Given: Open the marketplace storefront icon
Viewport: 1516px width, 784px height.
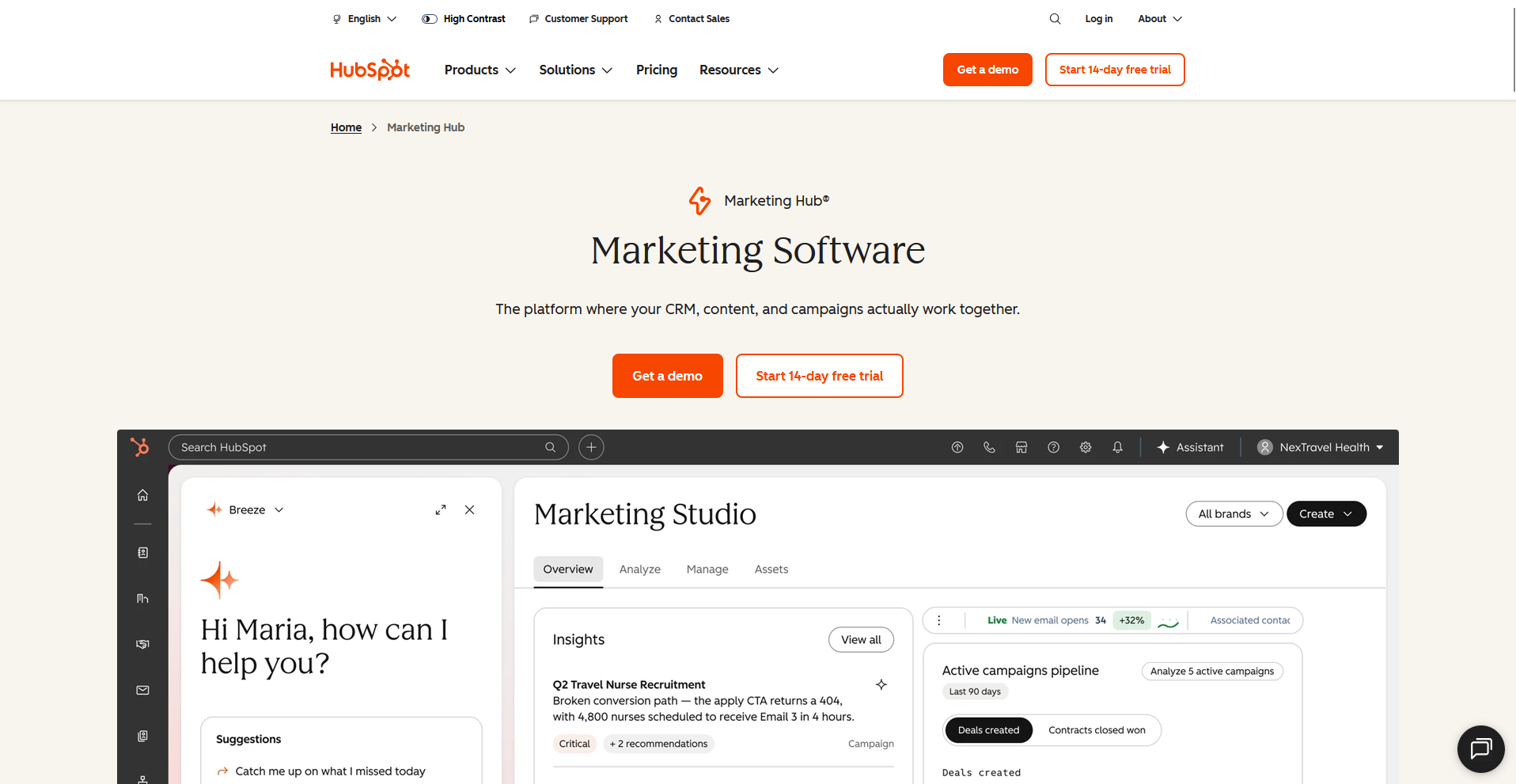Looking at the screenshot, I should tap(1021, 447).
